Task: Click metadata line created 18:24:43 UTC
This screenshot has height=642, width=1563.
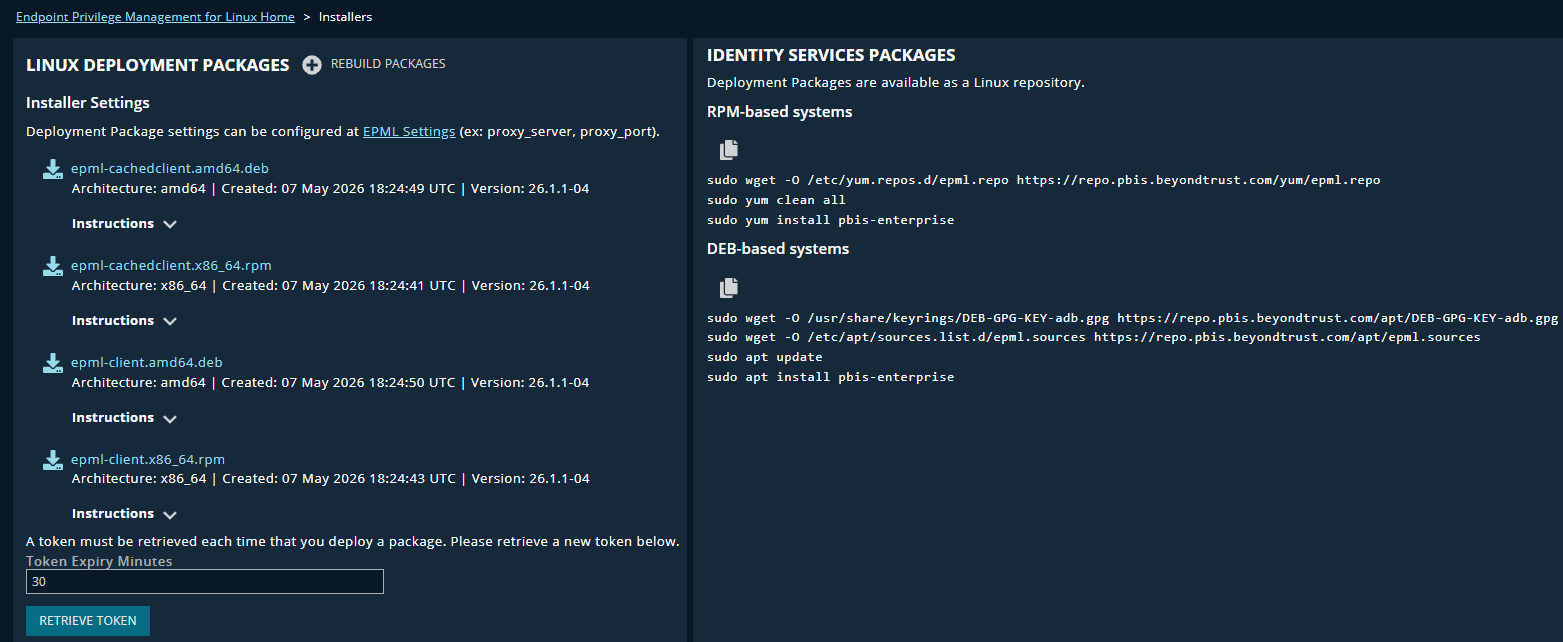Action: 331,478
